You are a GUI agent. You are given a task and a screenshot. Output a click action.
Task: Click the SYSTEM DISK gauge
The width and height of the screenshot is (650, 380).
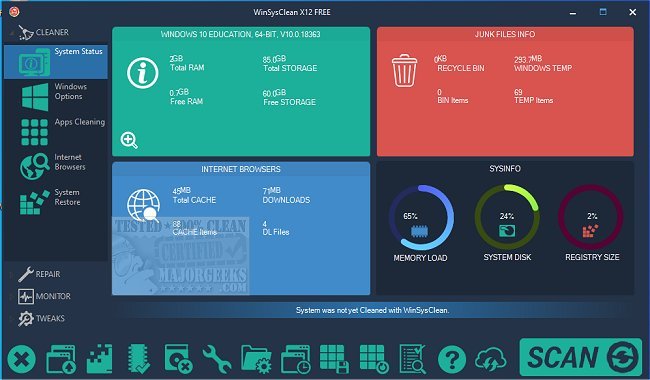(507, 218)
